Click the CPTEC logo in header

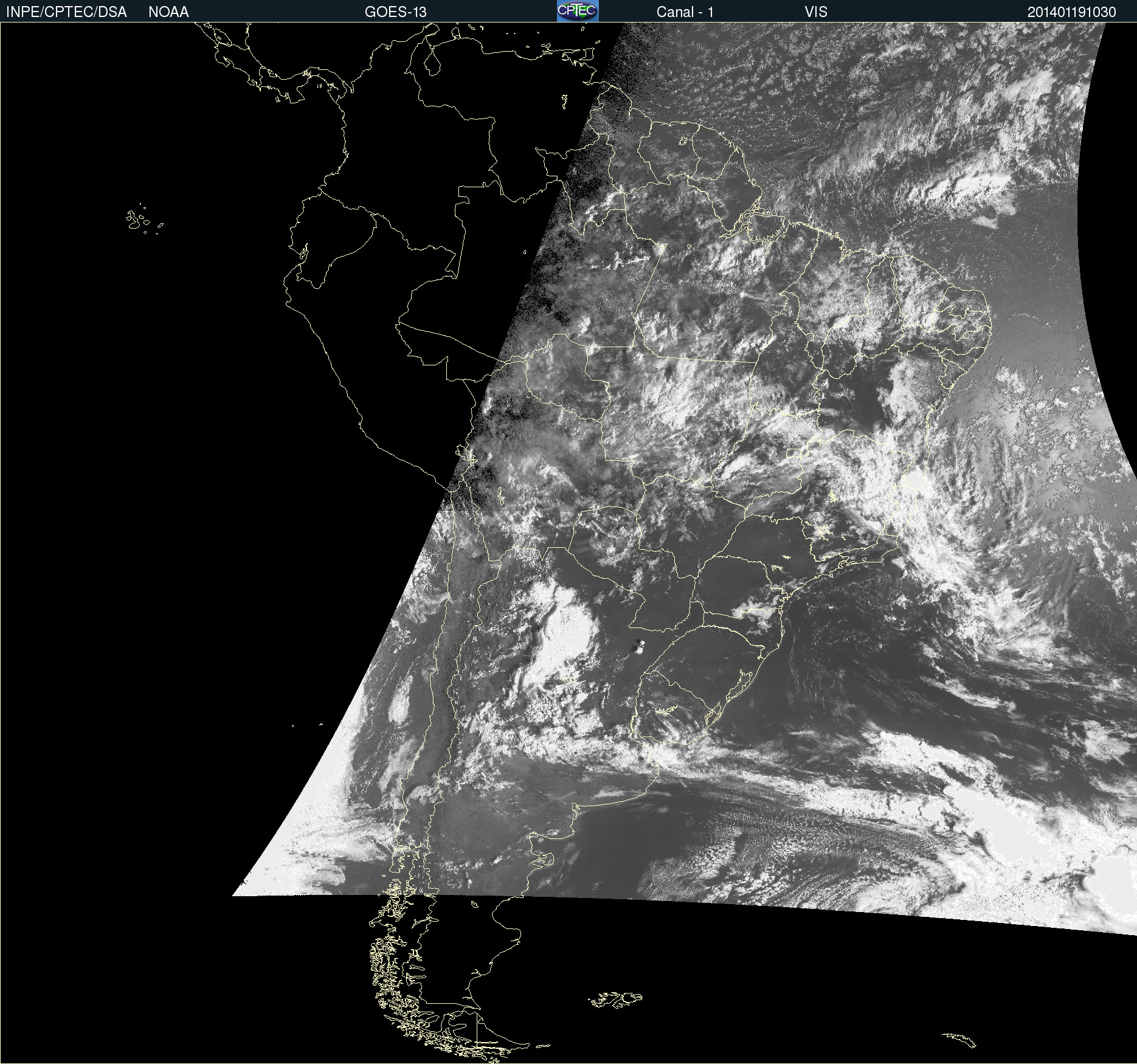[578, 11]
